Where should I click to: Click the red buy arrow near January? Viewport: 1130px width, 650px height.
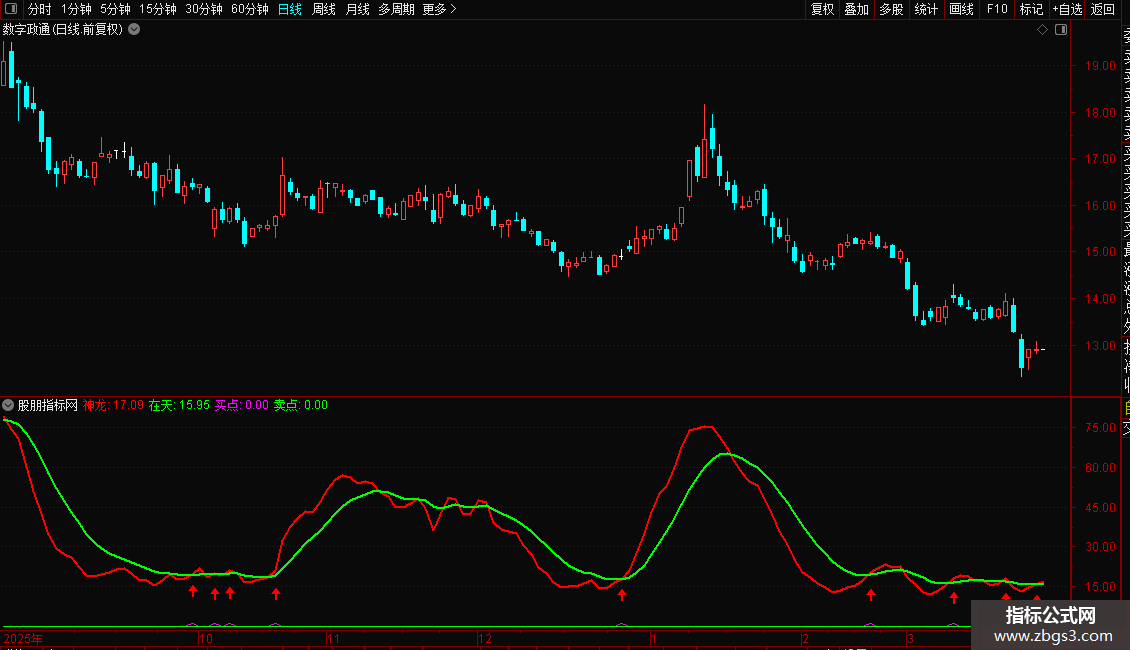622,595
